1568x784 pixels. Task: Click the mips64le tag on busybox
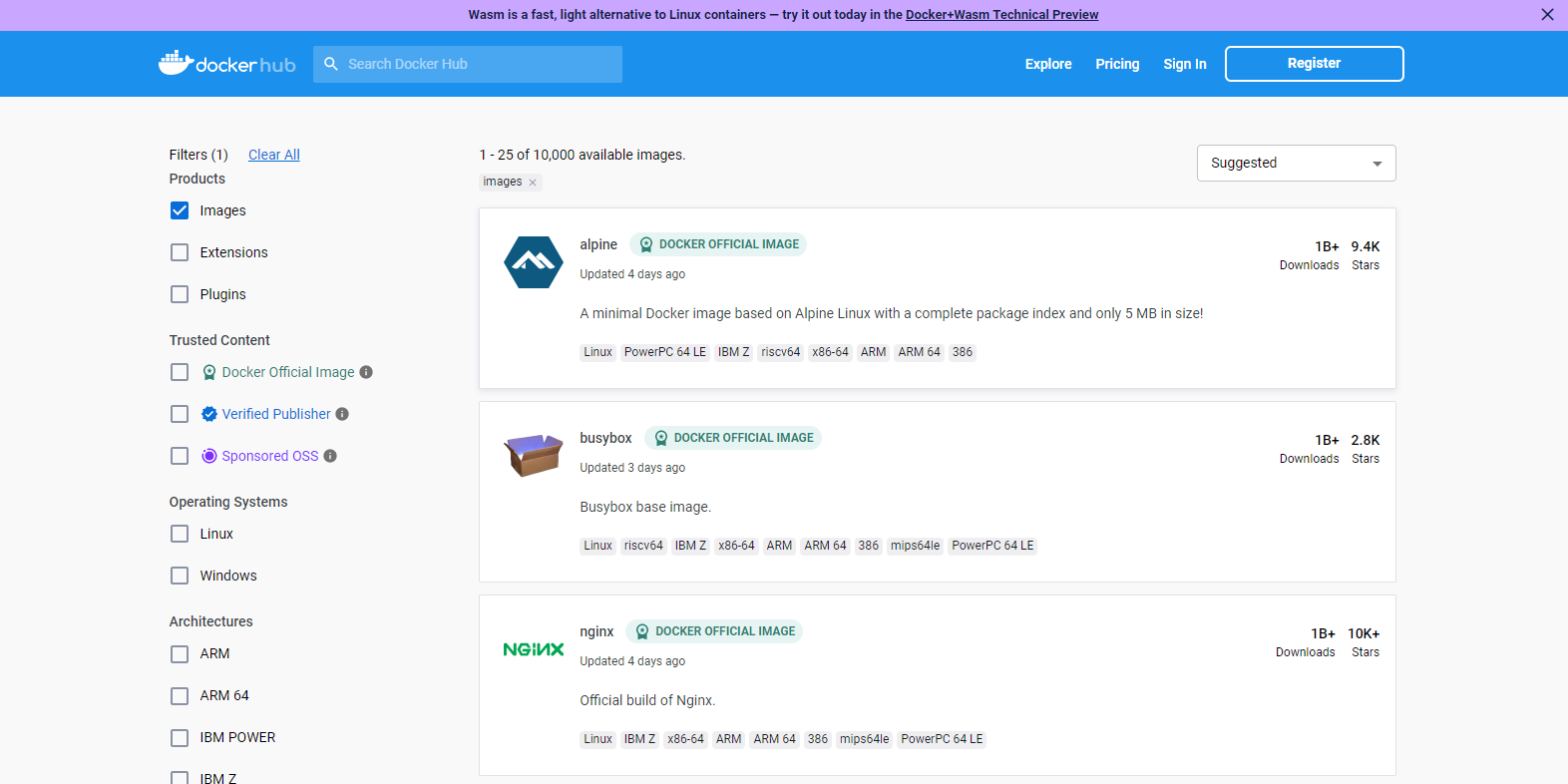pyautogui.click(x=915, y=546)
